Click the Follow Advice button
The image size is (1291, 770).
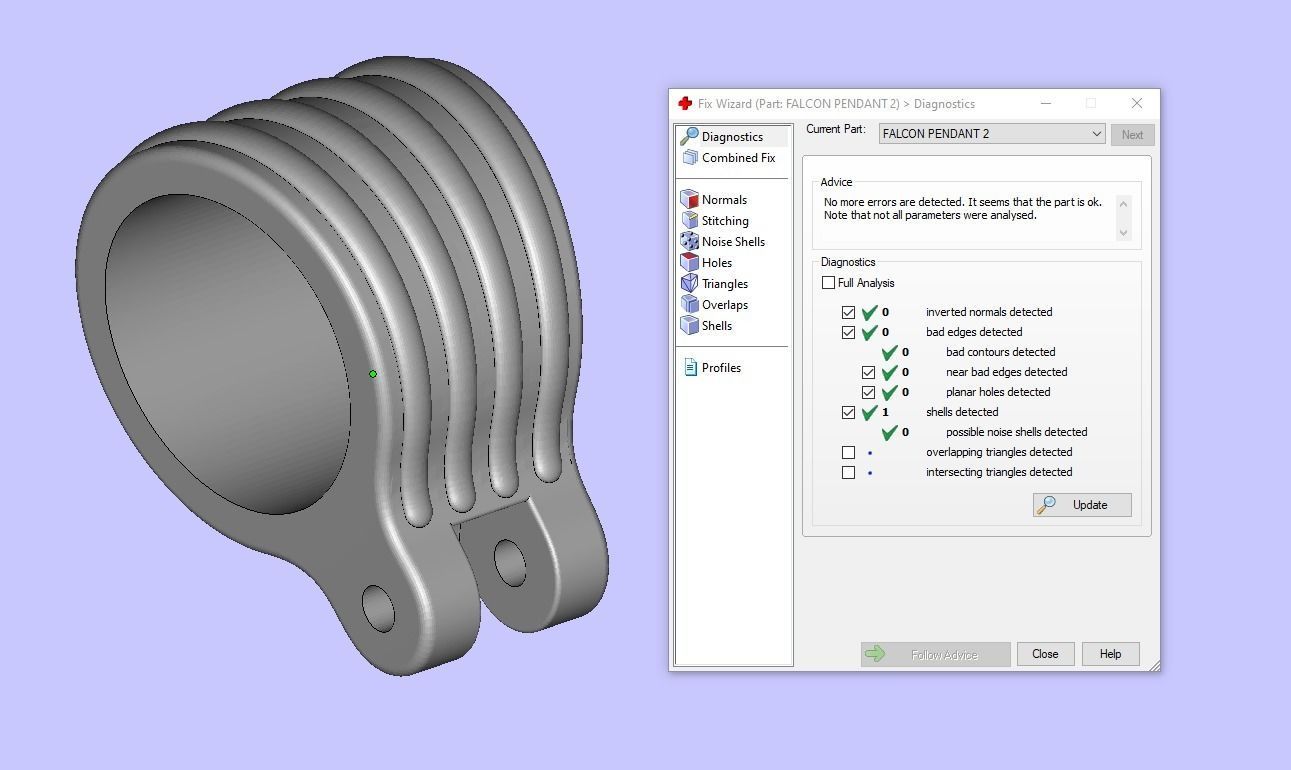pos(936,654)
